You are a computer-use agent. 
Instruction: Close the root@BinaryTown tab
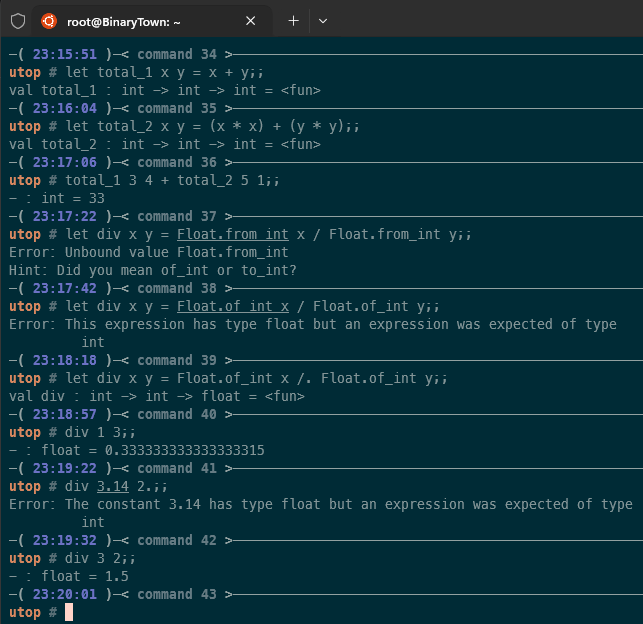pyautogui.click(x=251, y=20)
